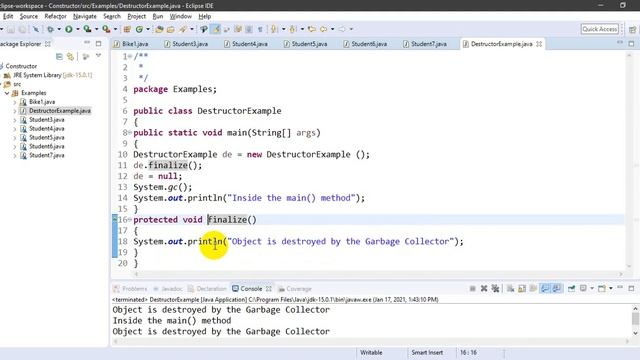Toggle Link with Editor in Package Explorer
640x360 pixels.
(71, 56)
